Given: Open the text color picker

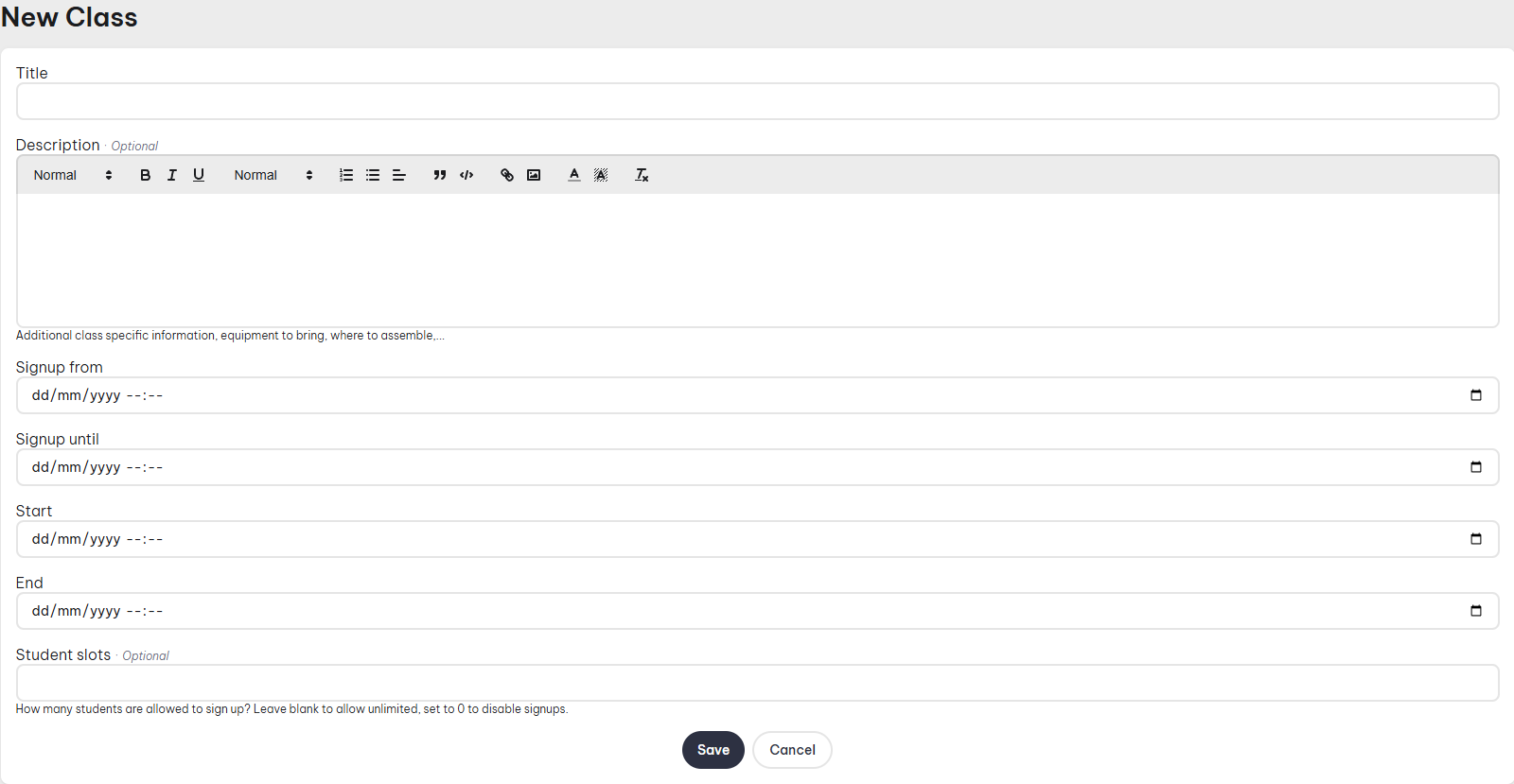Looking at the screenshot, I should click(x=574, y=175).
